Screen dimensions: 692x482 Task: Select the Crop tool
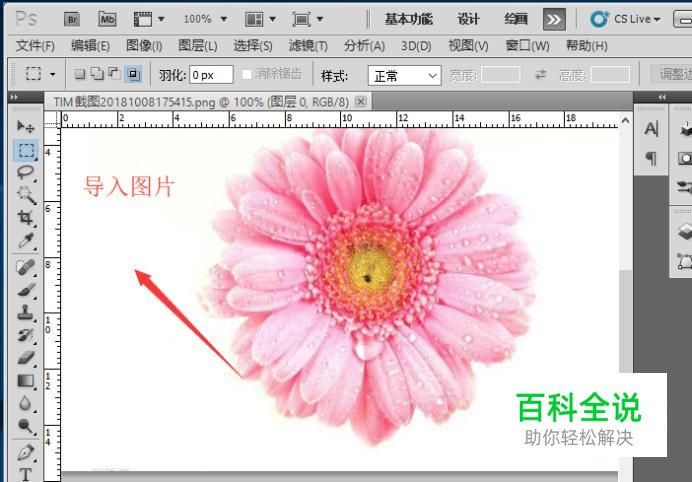click(26, 218)
